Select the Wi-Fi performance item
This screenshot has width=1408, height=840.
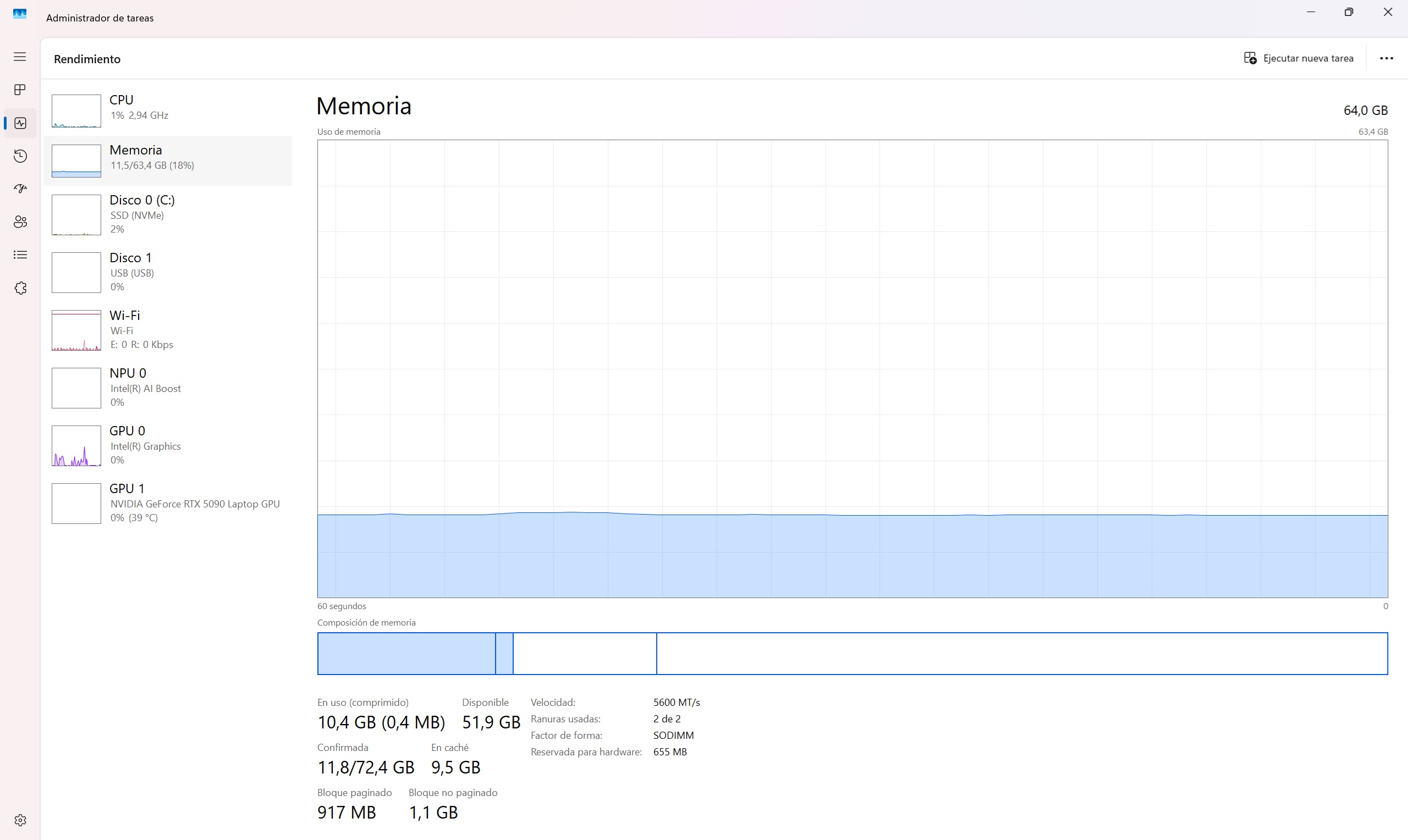click(168, 330)
